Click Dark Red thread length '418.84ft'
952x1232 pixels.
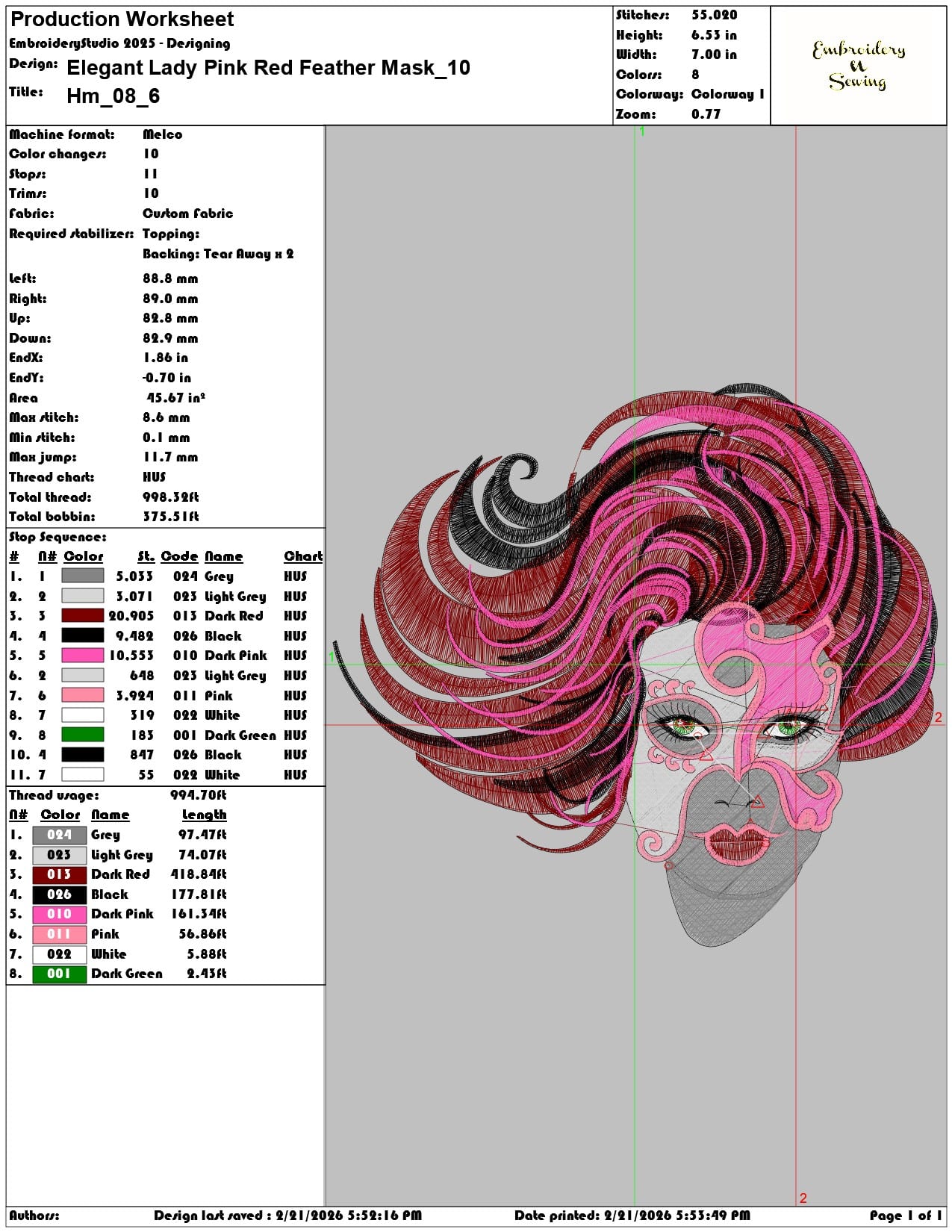click(199, 874)
